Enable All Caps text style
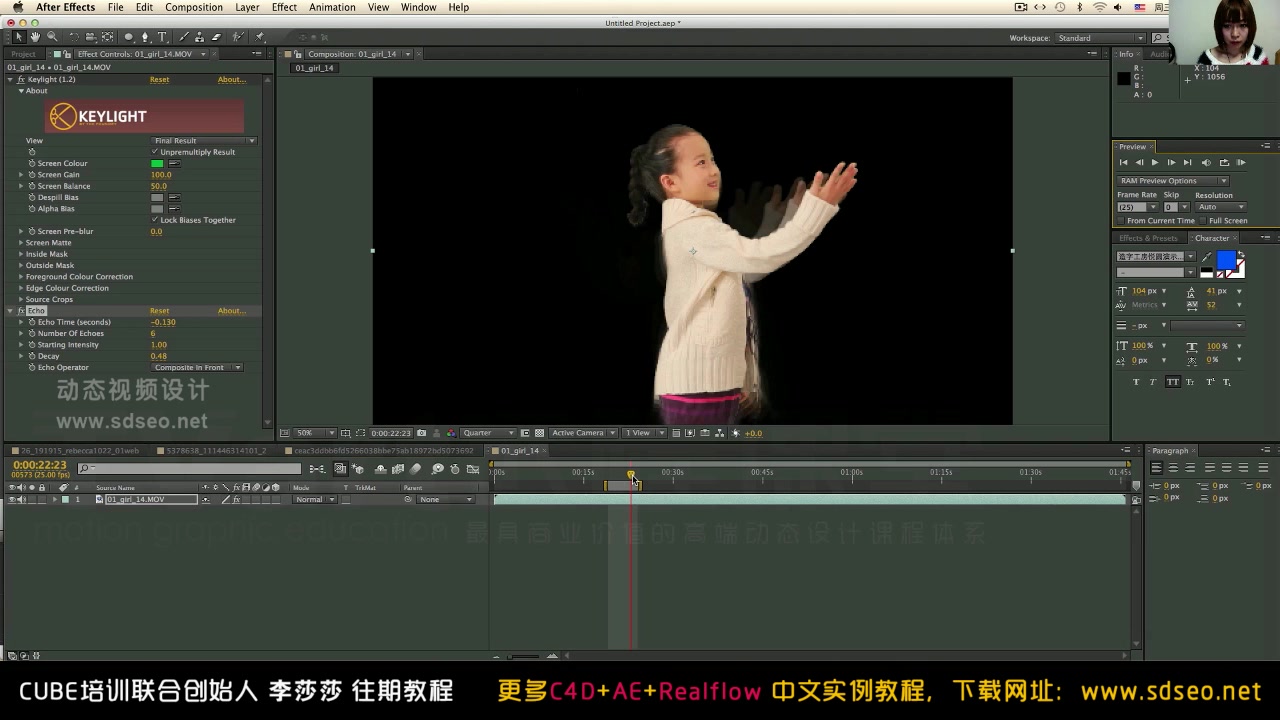 click(1173, 382)
